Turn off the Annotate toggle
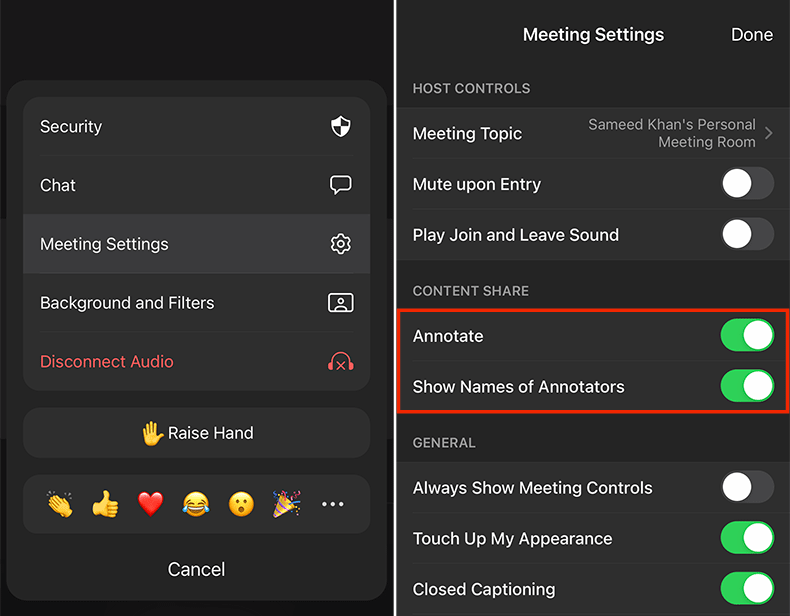The width and height of the screenshot is (790, 616). click(747, 336)
